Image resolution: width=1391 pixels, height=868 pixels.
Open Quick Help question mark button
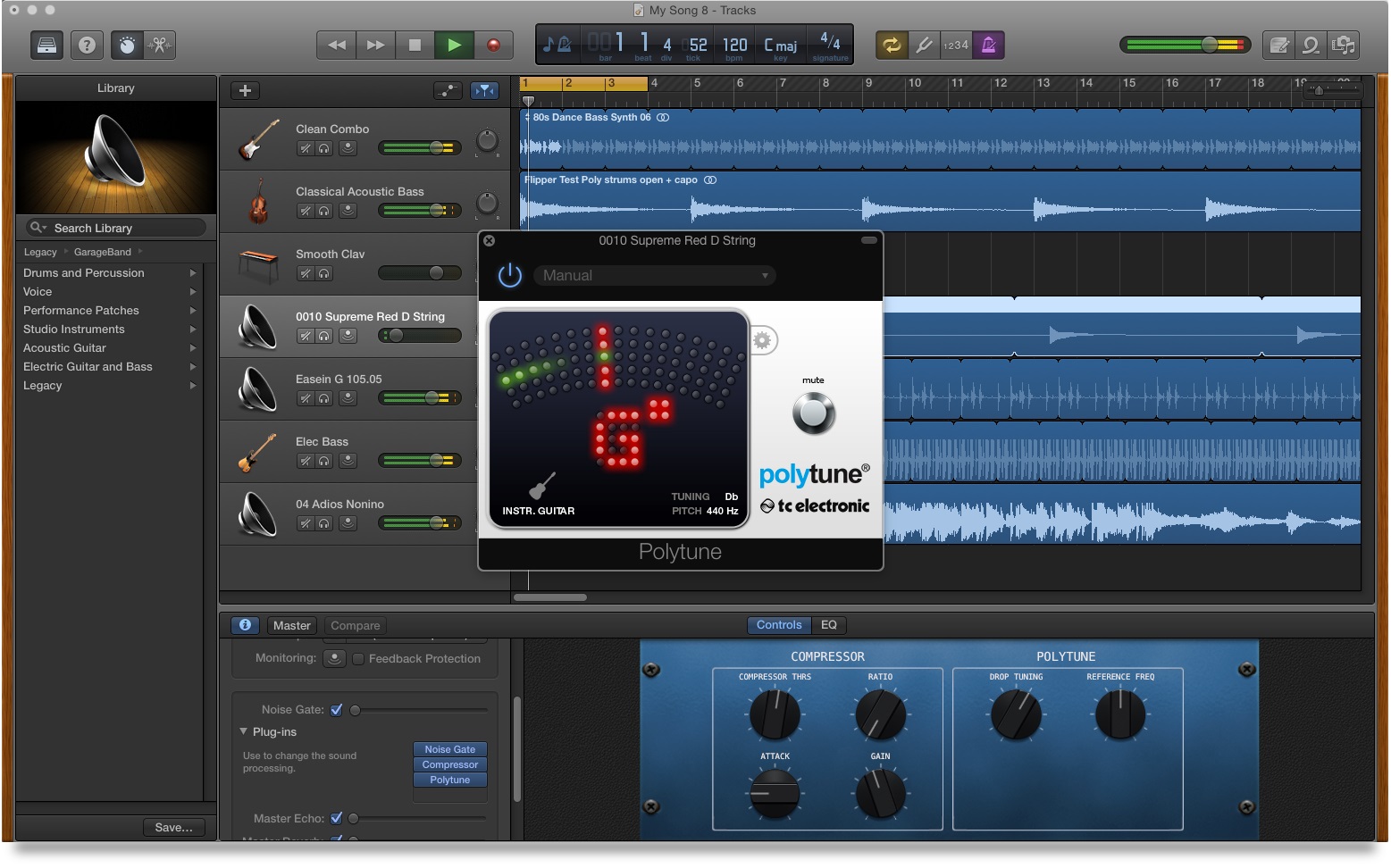(x=87, y=46)
